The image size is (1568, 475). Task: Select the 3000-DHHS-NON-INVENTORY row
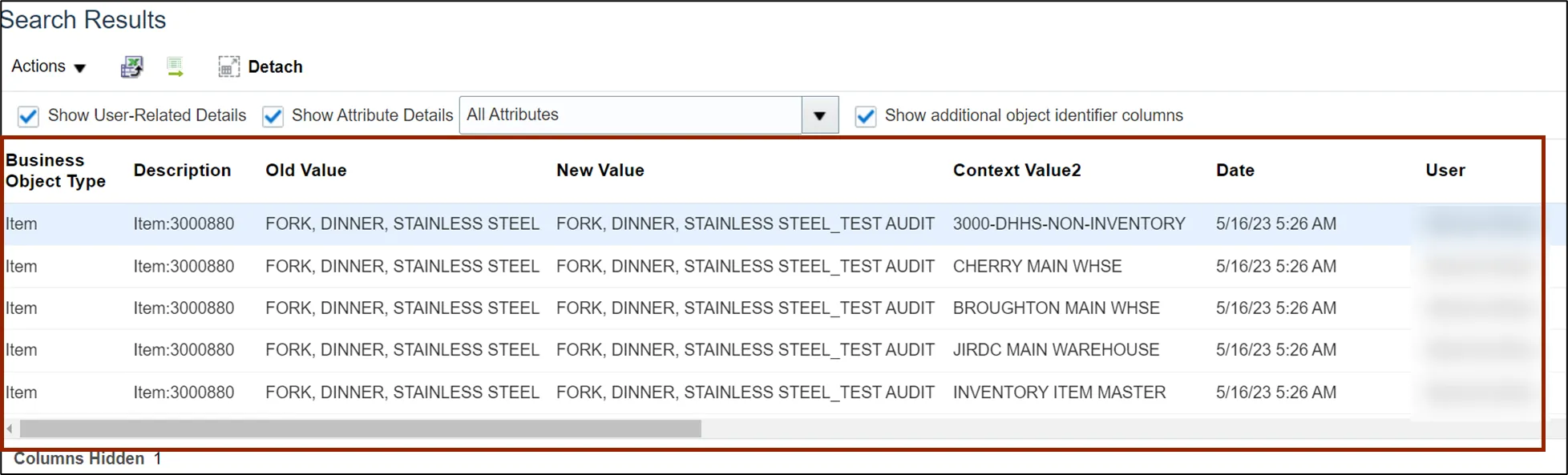(x=1068, y=224)
